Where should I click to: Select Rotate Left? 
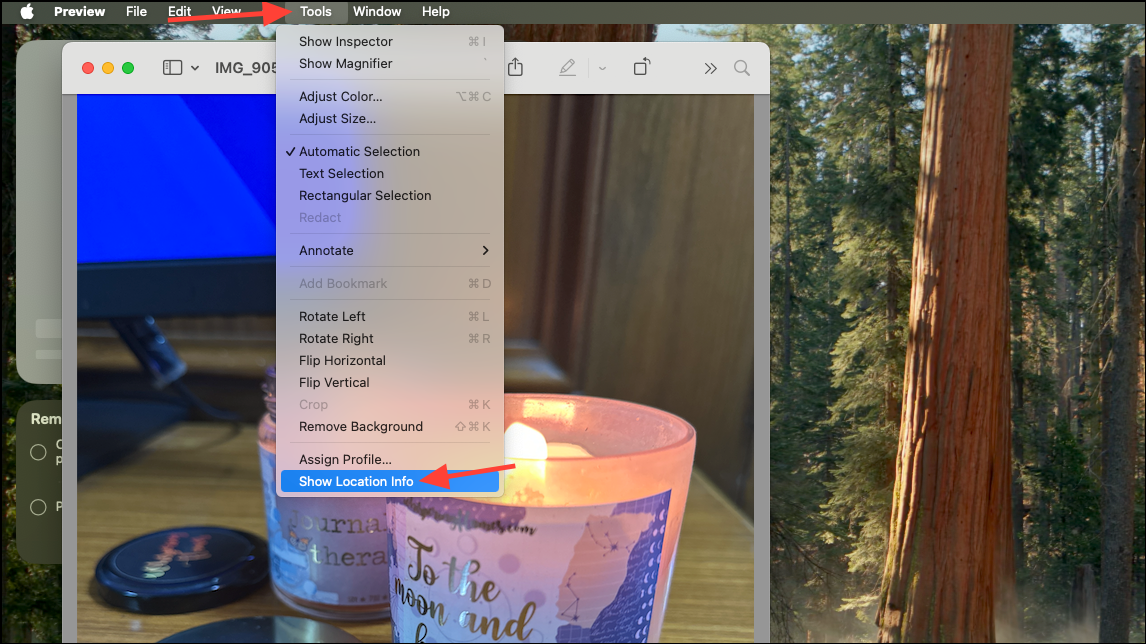tap(390, 317)
